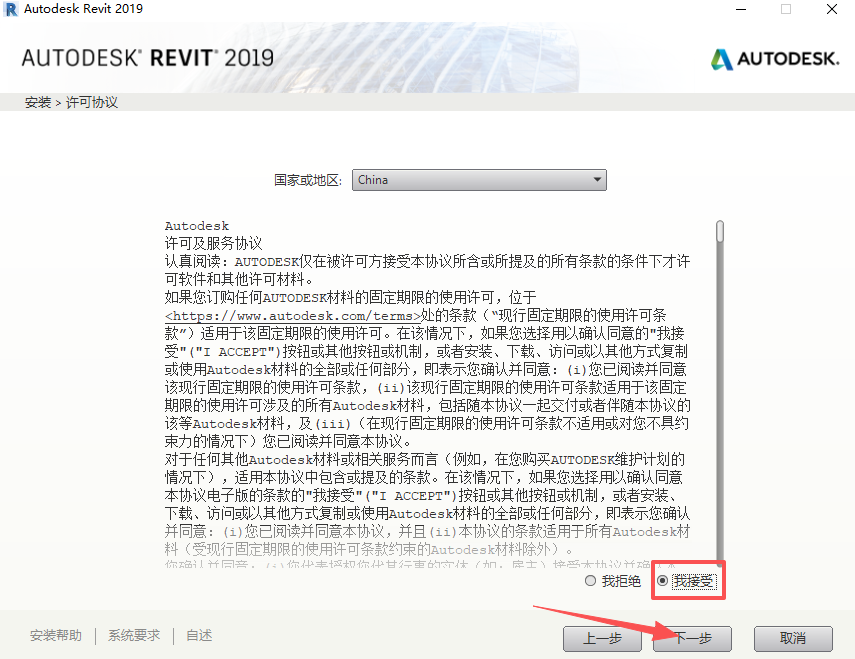Screen dimensions: 855x659
Task: Open the 安装帮助 link
Action: pyautogui.click(x=56, y=635)
